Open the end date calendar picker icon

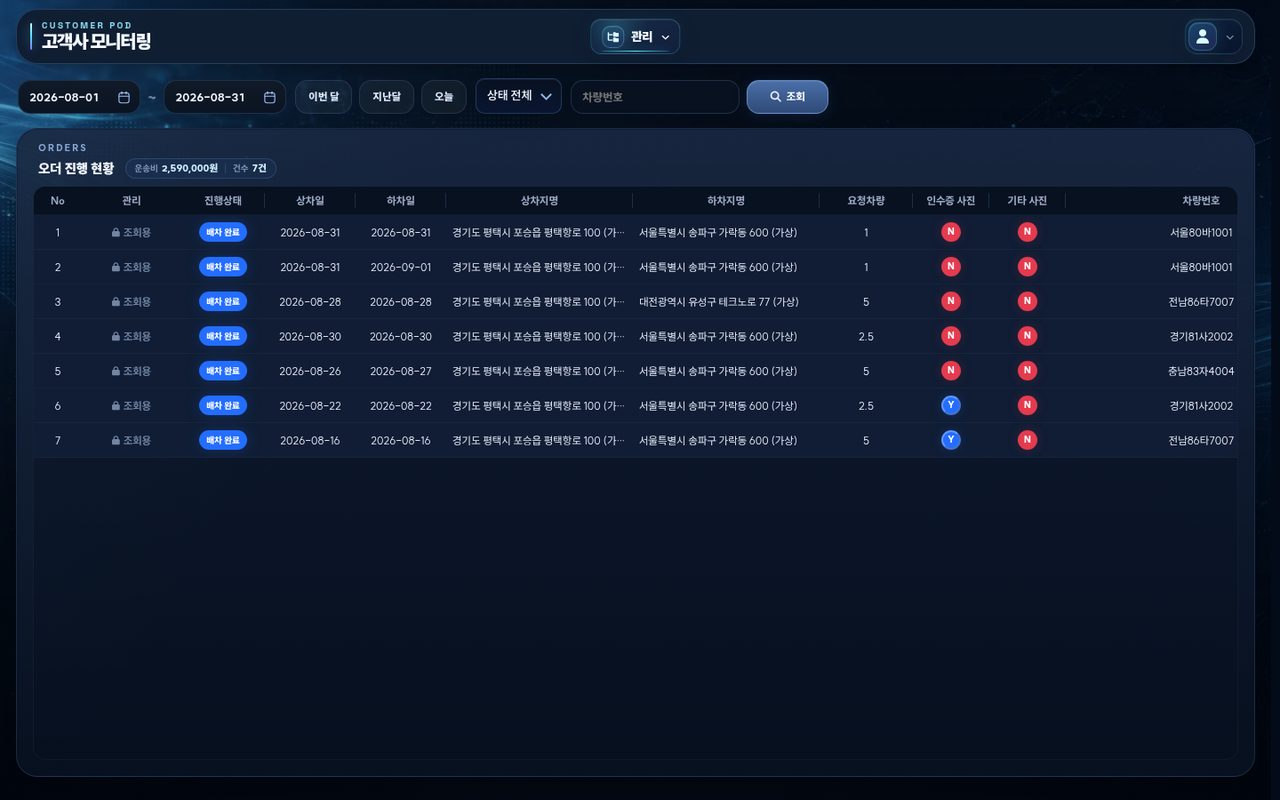pyautogui.click(x=270, y=97)
